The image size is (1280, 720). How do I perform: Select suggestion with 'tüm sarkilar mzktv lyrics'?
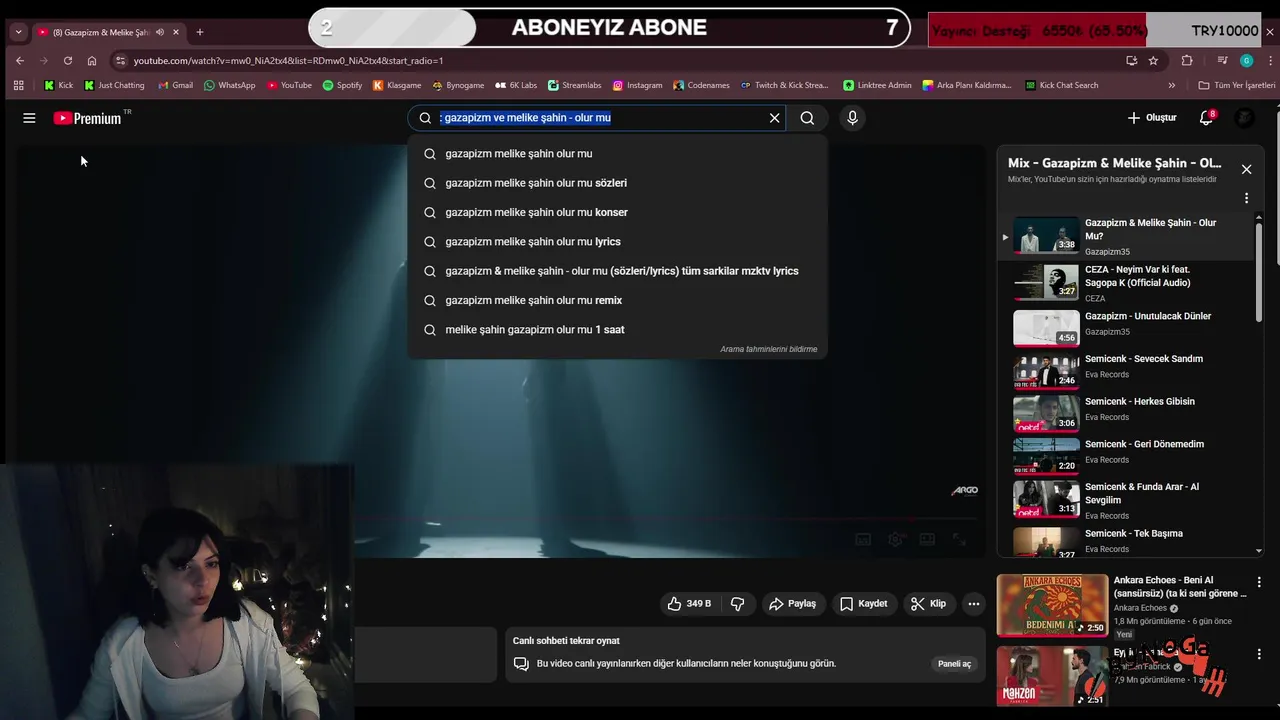point(617,271)
